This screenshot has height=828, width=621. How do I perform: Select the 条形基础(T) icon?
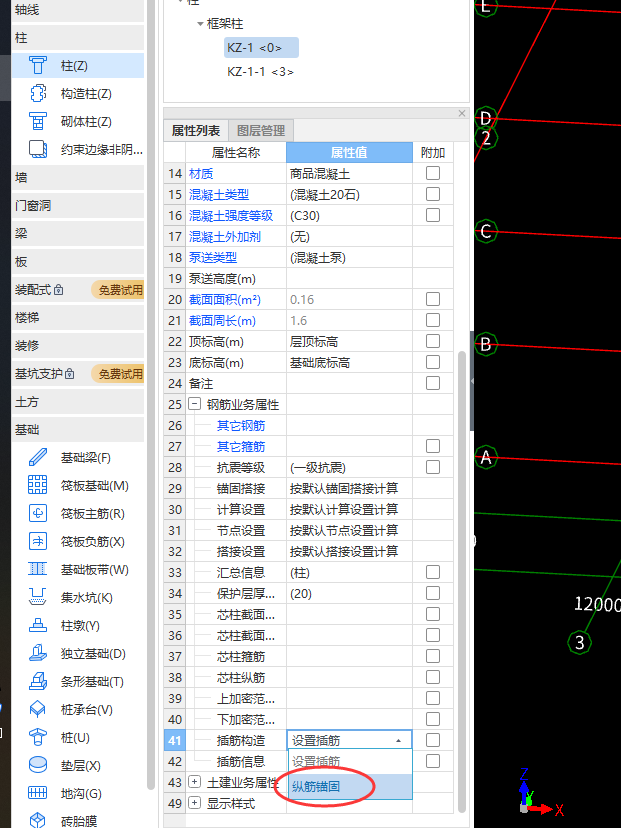point(37,681)
